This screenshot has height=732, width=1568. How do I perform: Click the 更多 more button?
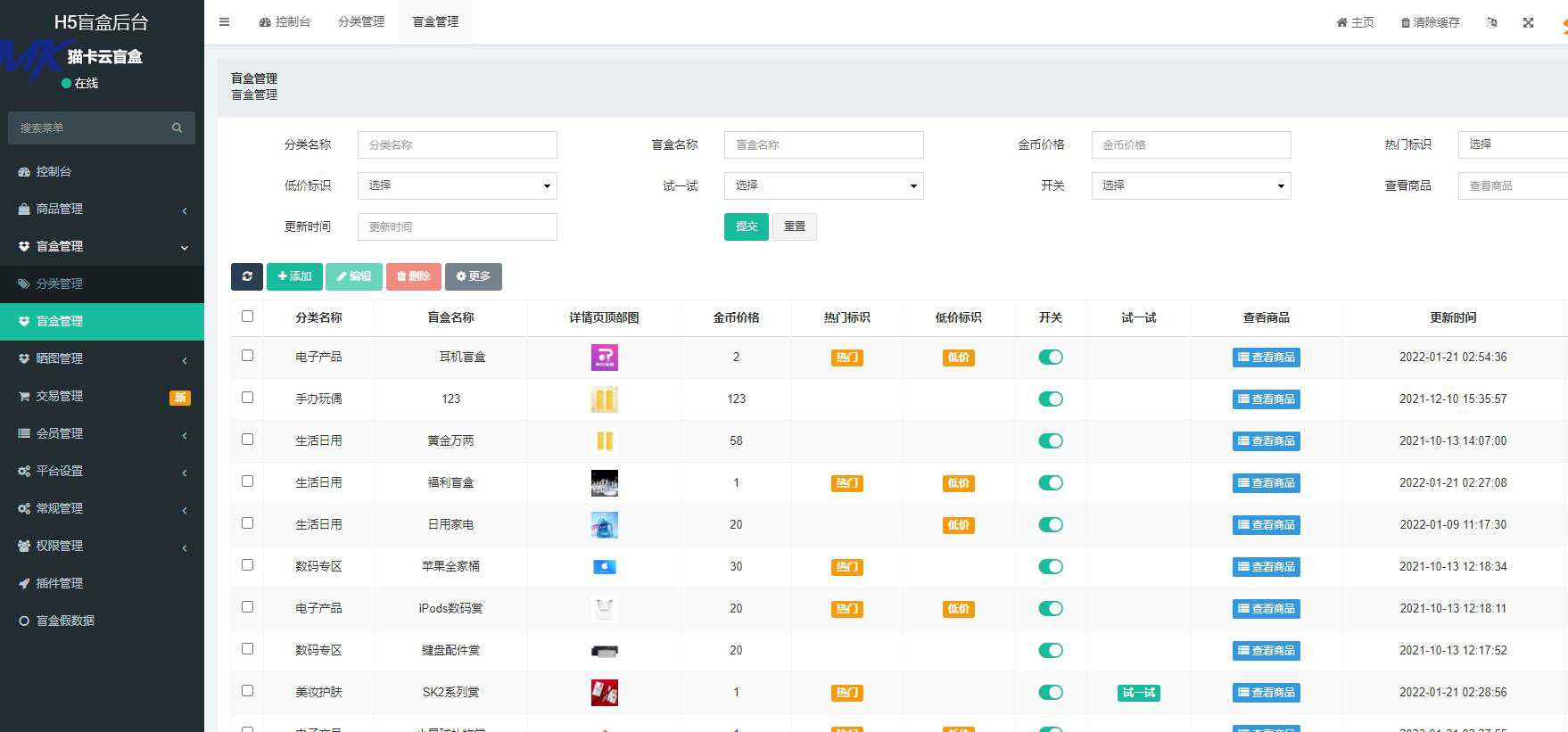[x=474, y=276]
